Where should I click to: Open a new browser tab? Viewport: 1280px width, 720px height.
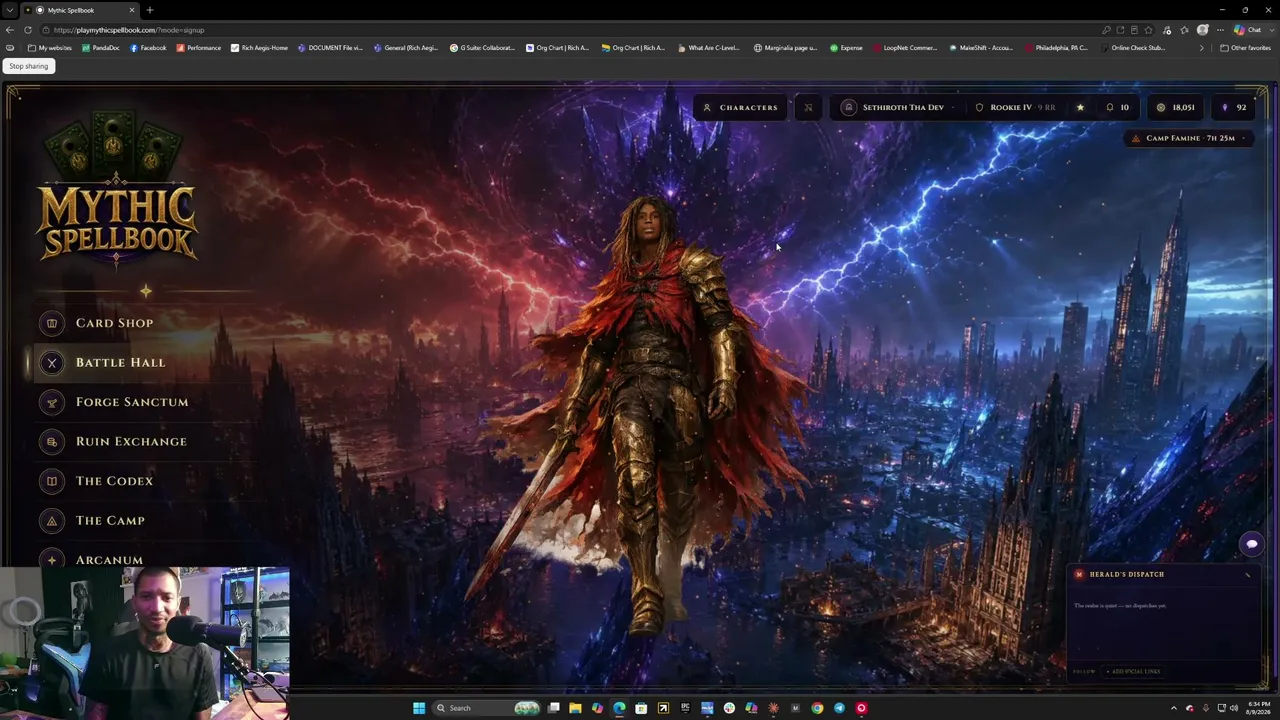(150, 10)
